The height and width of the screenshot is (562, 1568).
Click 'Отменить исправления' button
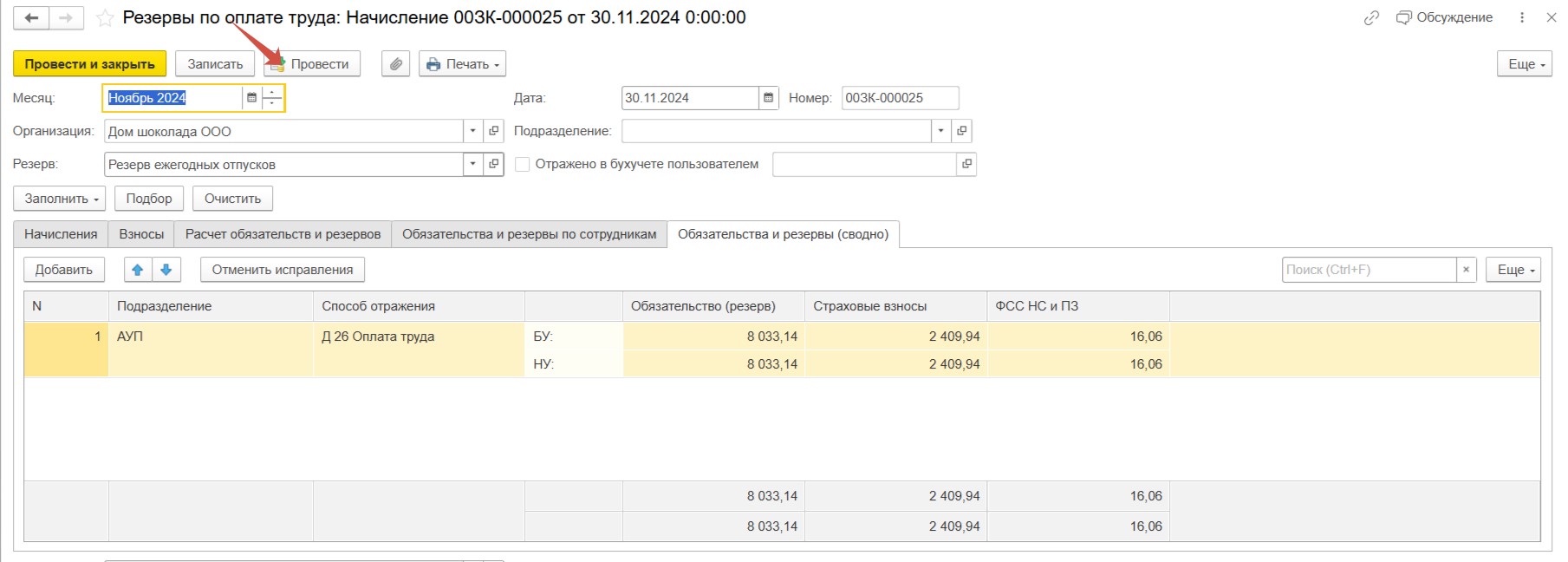[x=282, y=270]
